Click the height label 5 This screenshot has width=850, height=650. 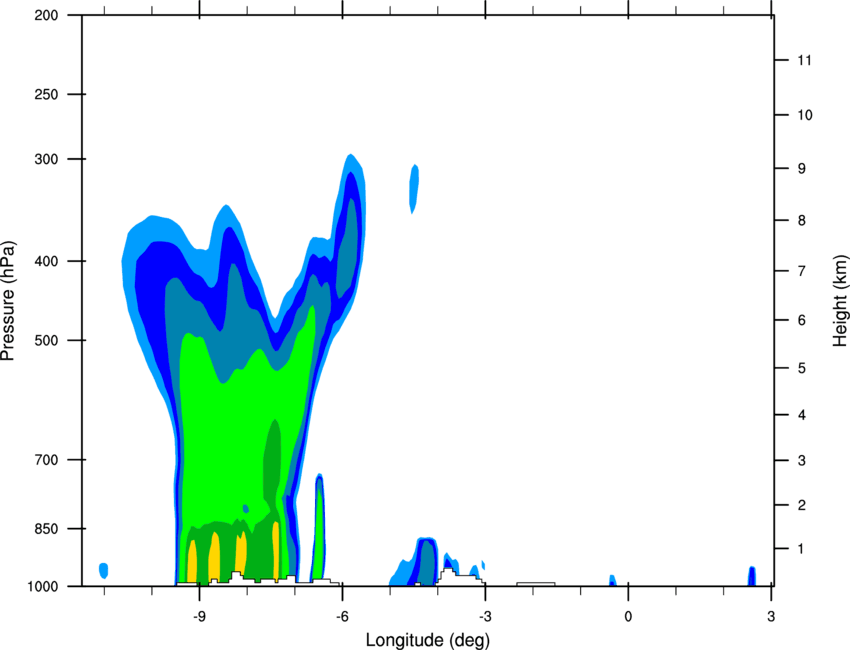(x=802, y=368)
